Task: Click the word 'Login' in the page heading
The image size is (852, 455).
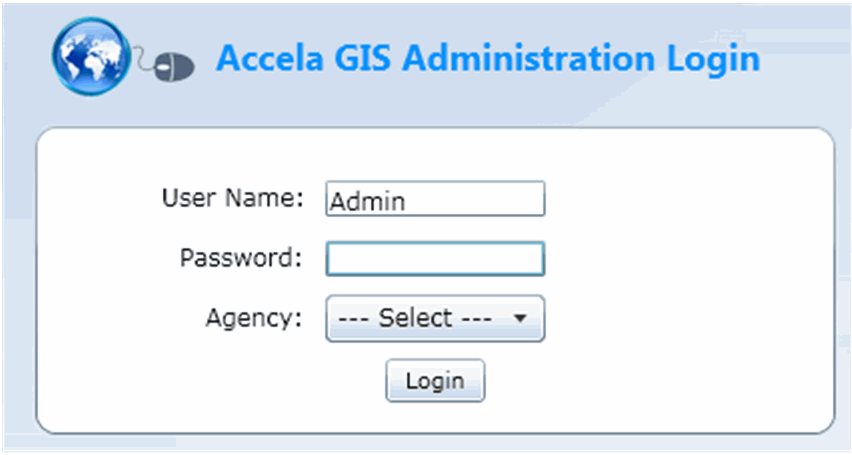Action: pyautogui.click(x=714, y=59)
